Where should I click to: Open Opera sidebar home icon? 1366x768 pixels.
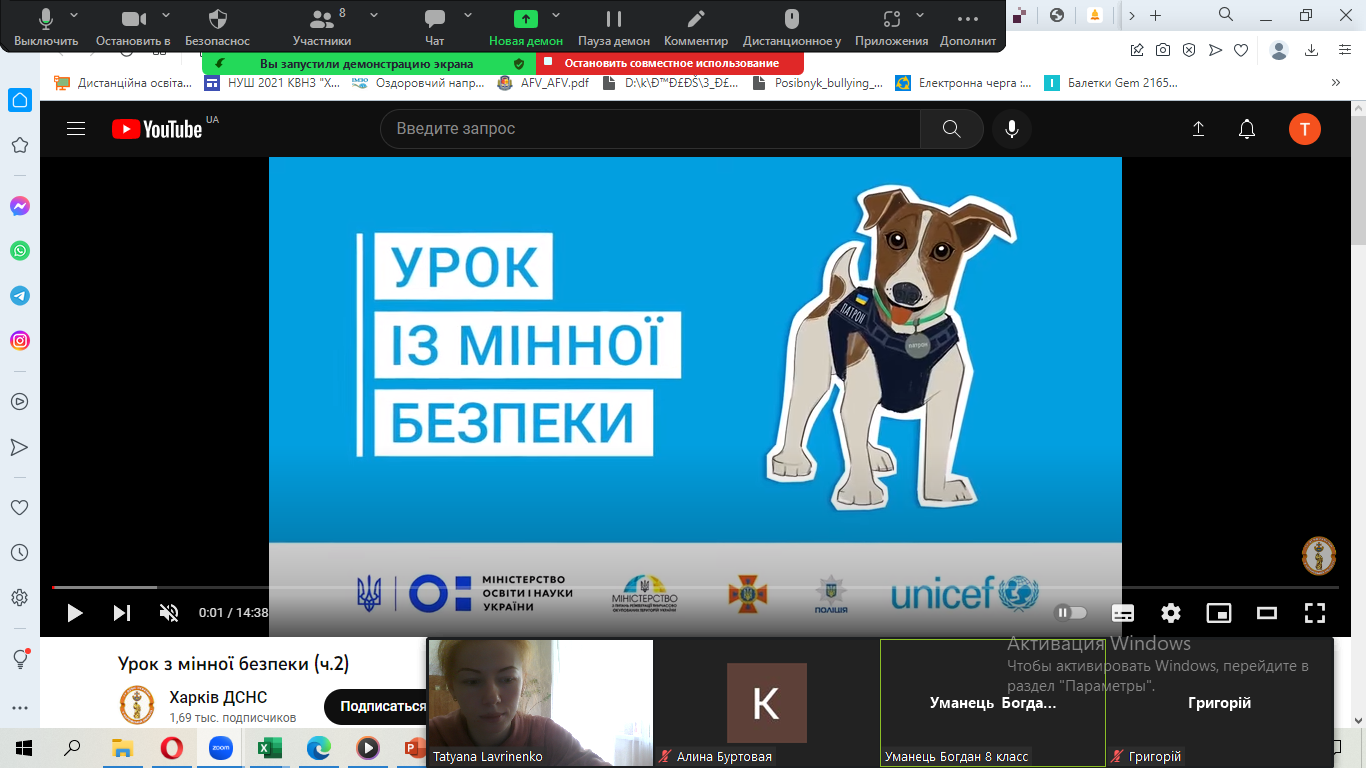click(x=20, y=100)
